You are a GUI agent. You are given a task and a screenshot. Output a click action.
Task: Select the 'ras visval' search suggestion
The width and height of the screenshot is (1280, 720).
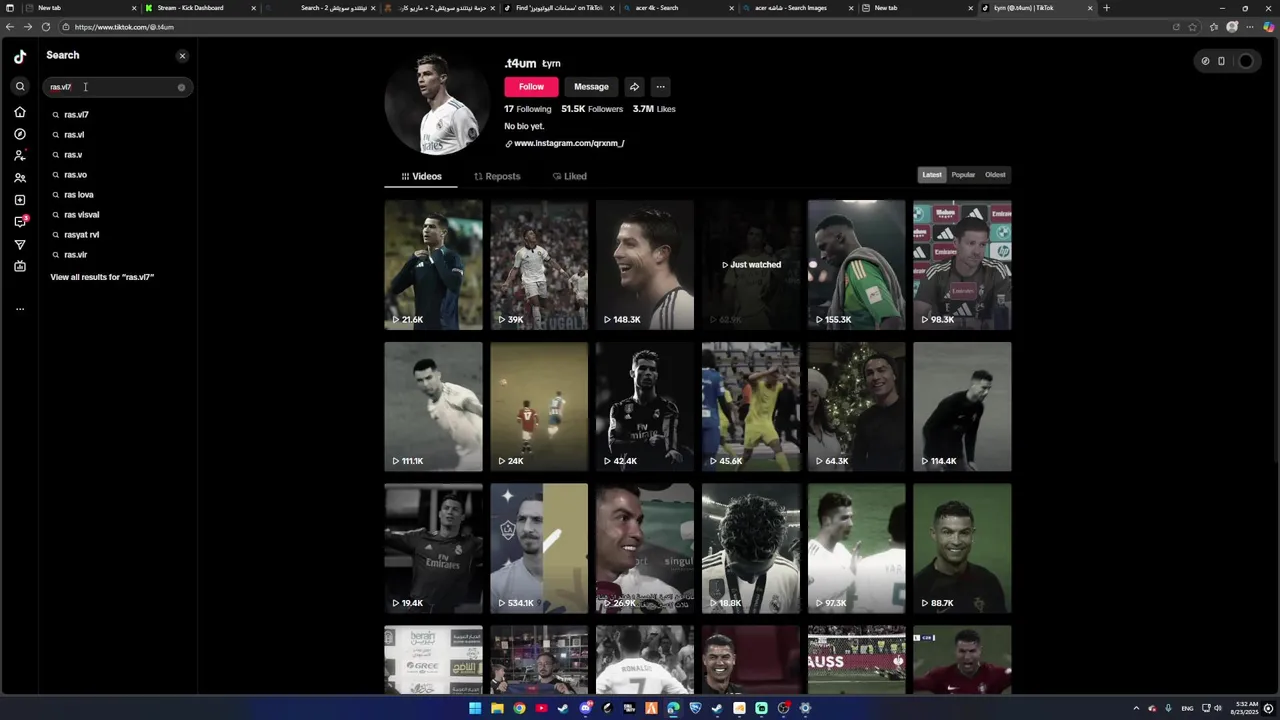(x=81, y=215)
